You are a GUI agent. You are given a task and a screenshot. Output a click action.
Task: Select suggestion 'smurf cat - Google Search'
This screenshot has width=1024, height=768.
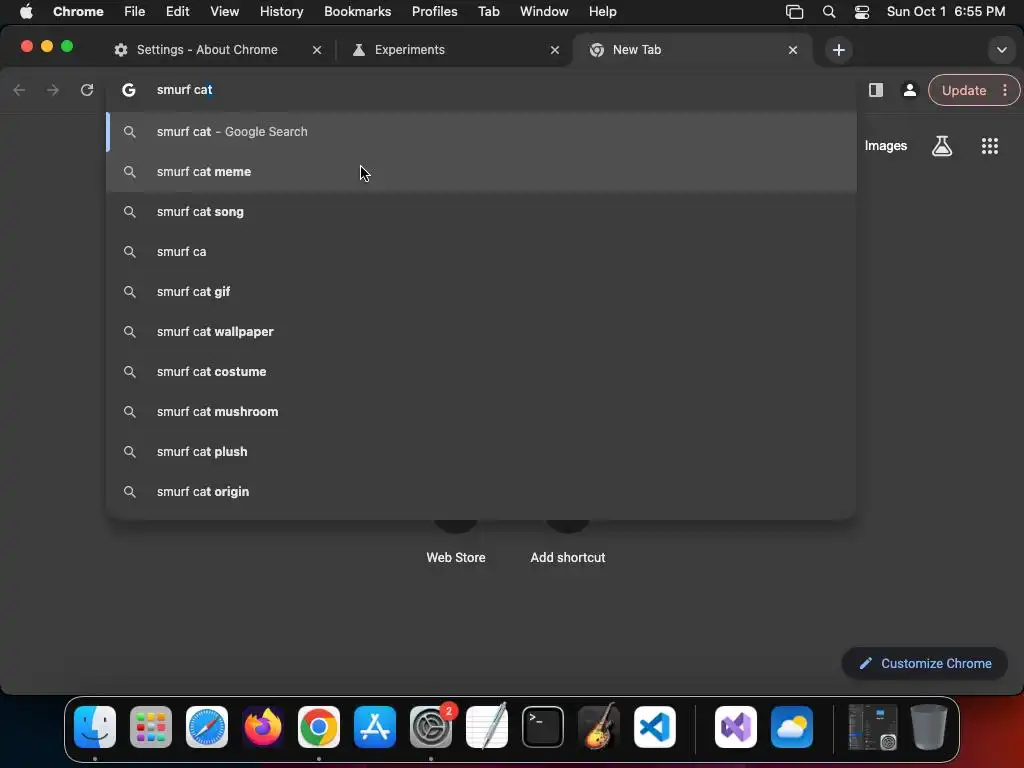pyautogui.click(x=481, y=132)
